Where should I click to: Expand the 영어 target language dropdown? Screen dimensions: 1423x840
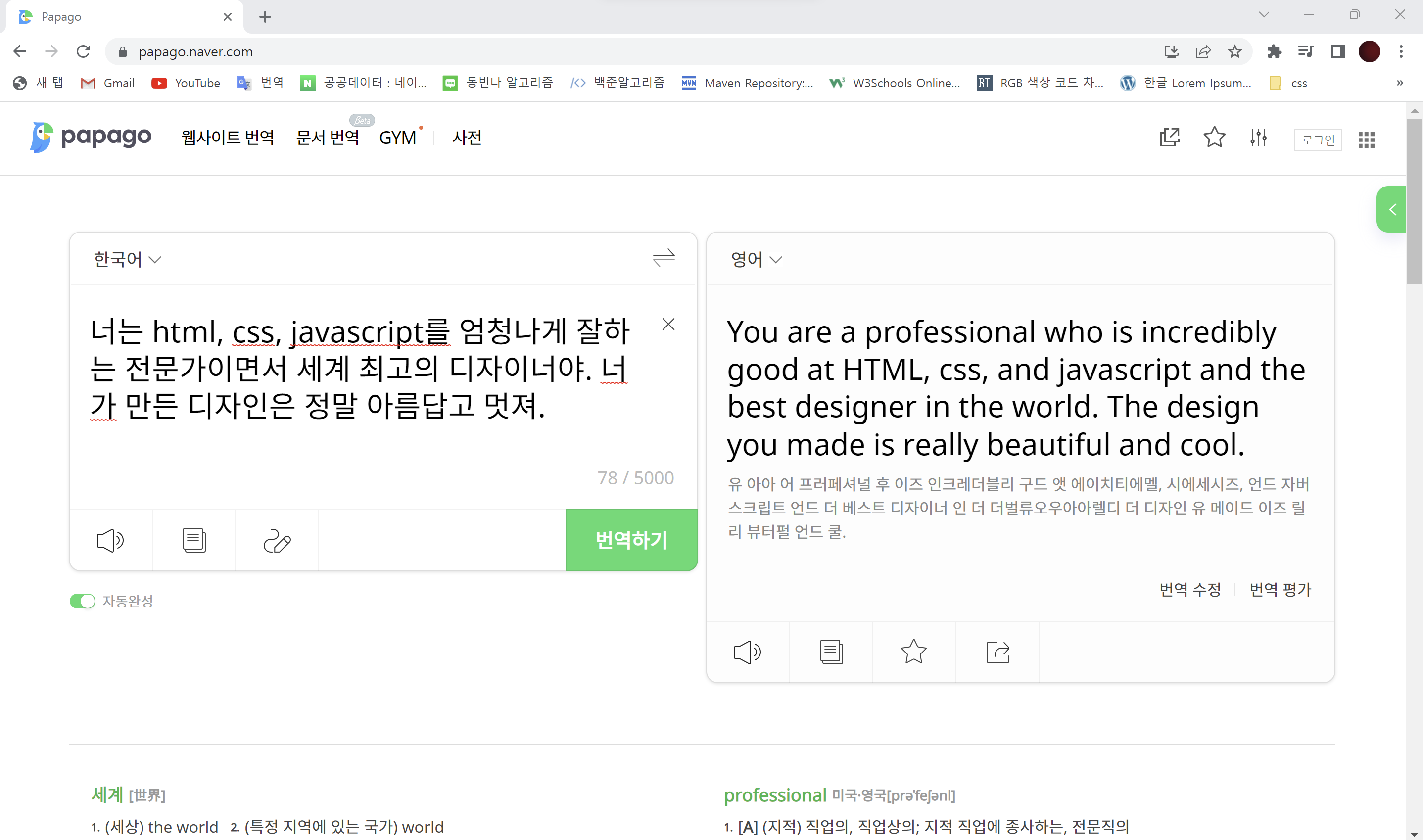point(756,259)
